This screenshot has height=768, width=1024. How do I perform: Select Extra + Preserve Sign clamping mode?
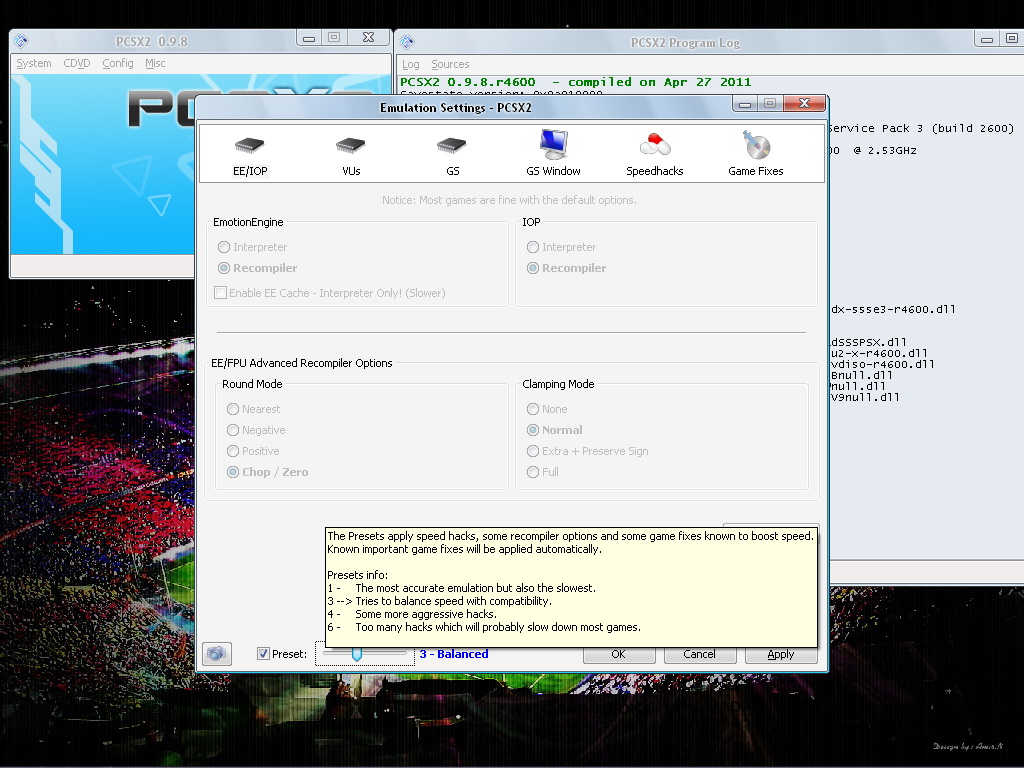tap(533, 451)
